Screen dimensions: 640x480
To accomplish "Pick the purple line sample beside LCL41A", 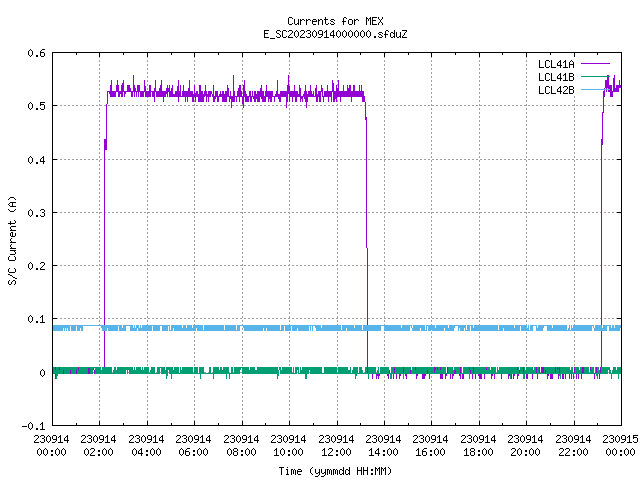I will 595,64.
